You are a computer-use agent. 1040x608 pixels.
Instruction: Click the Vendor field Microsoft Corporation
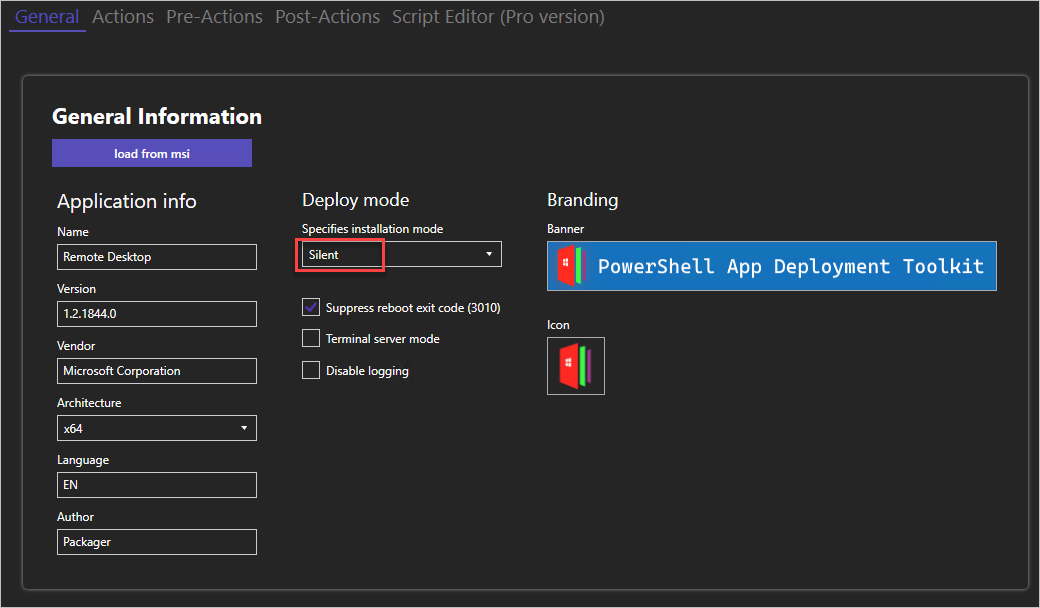157,371
